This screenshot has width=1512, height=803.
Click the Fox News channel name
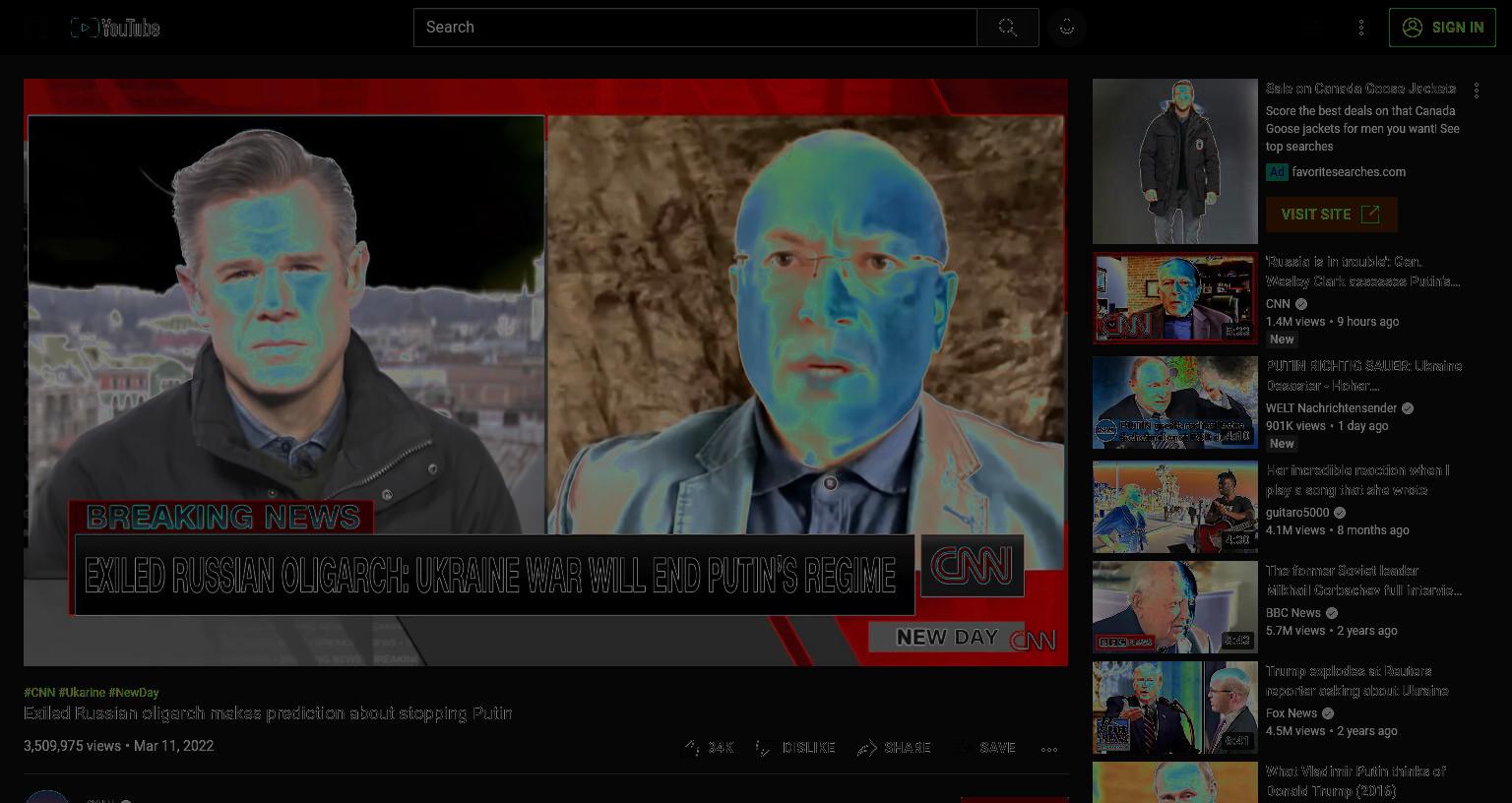pyautogui.click(x=1291, y=713)
